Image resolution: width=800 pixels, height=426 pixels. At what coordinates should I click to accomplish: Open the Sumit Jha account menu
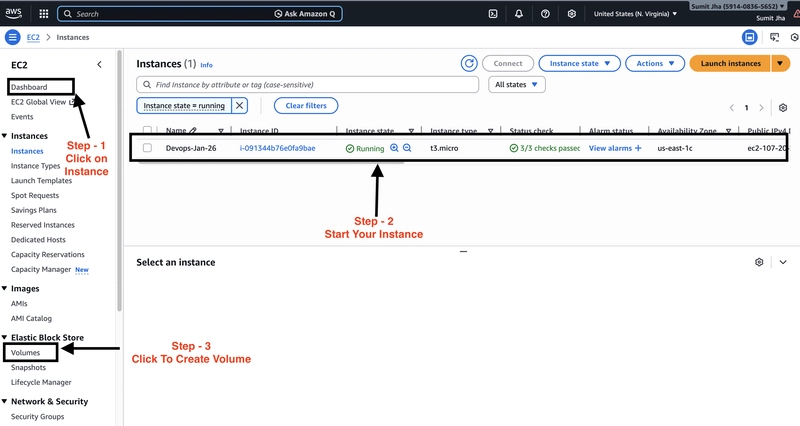(738, 7)
